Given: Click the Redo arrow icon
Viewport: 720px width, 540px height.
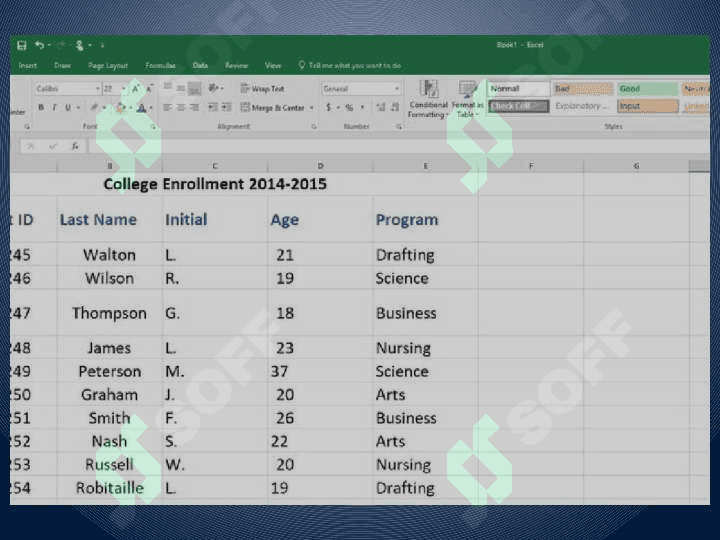Looking at the screenshot, I should (x=61, y=45).
